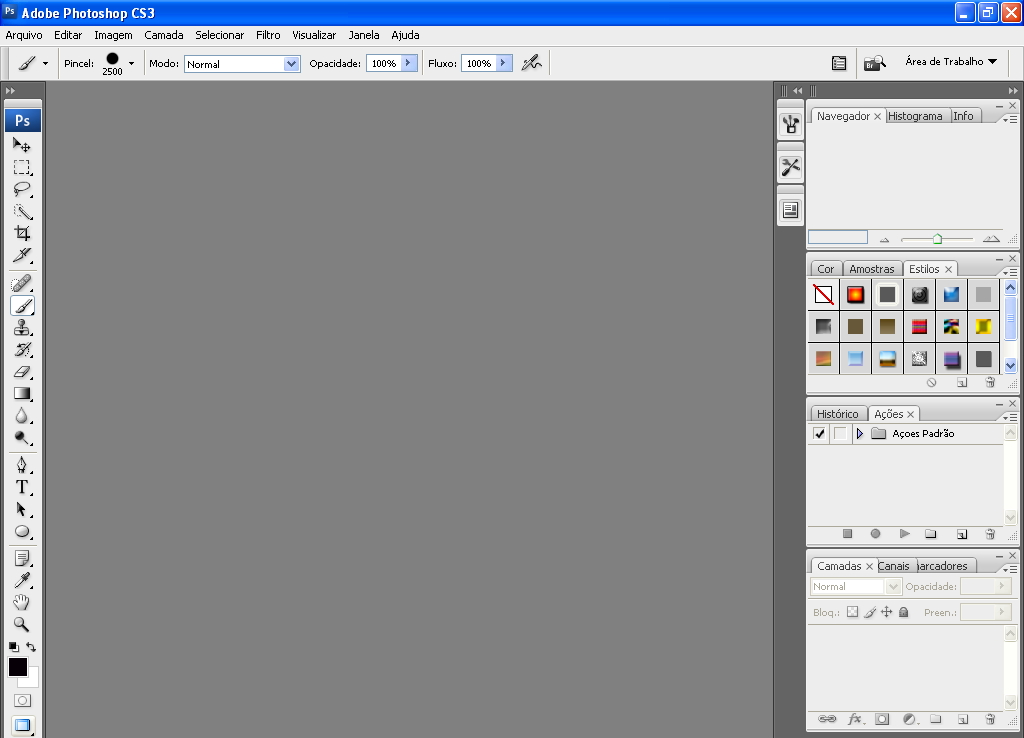Open the Modo blending mode dropdown
This screenshot has height=738, width=1024.
[x=291, y=64]
